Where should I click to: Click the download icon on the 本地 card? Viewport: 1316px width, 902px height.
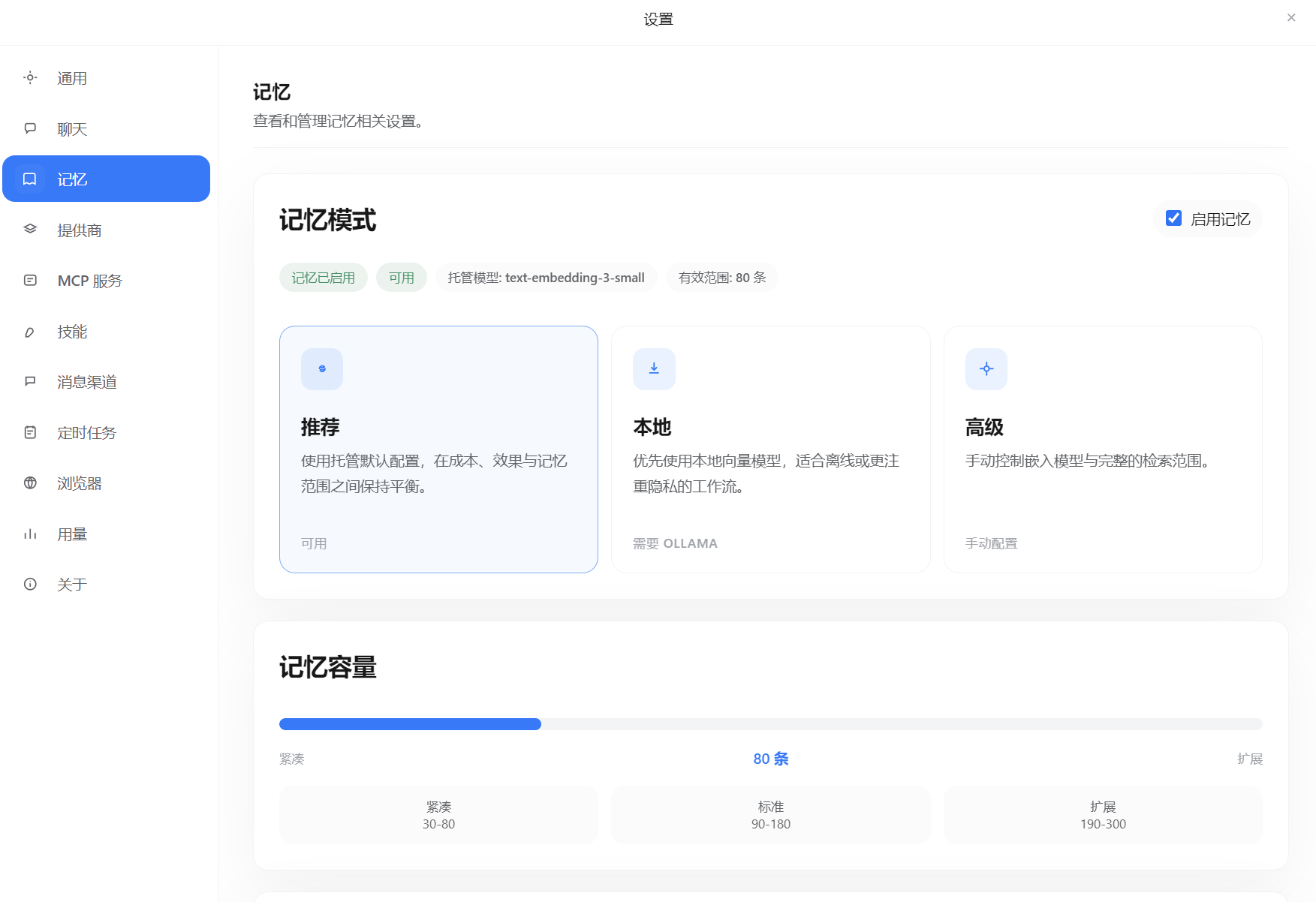point(653,368)
